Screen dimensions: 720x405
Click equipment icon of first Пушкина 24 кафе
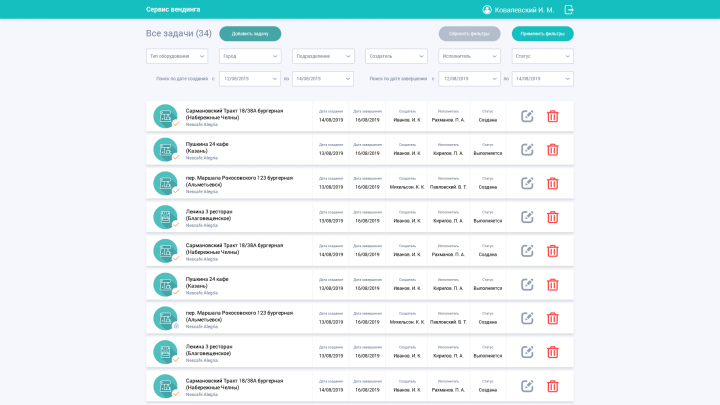[x=165, y=150]
